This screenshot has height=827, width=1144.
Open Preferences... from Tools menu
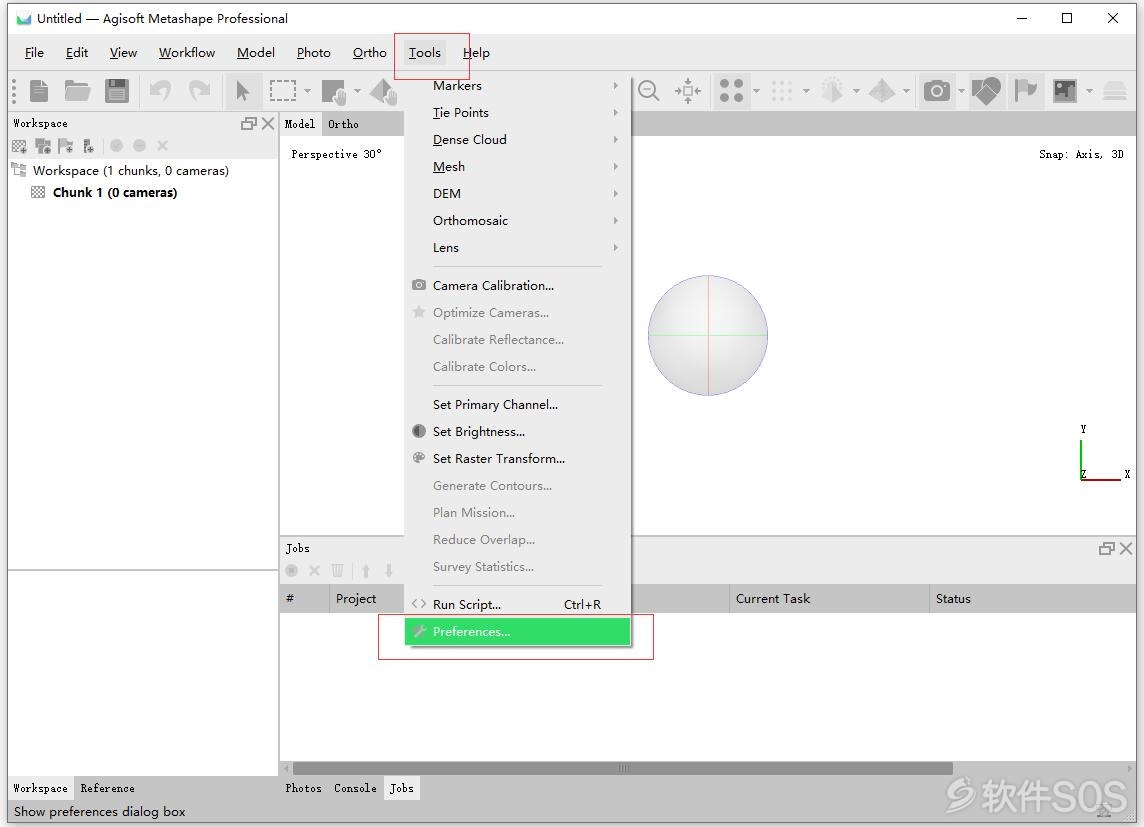point(517,632)
